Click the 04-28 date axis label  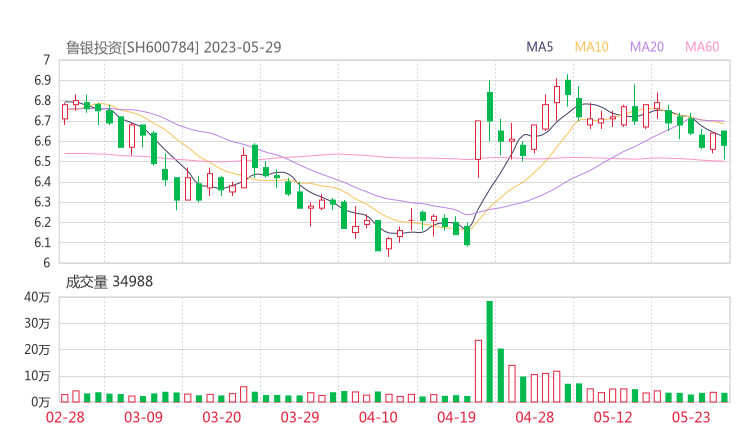point(535,417)
